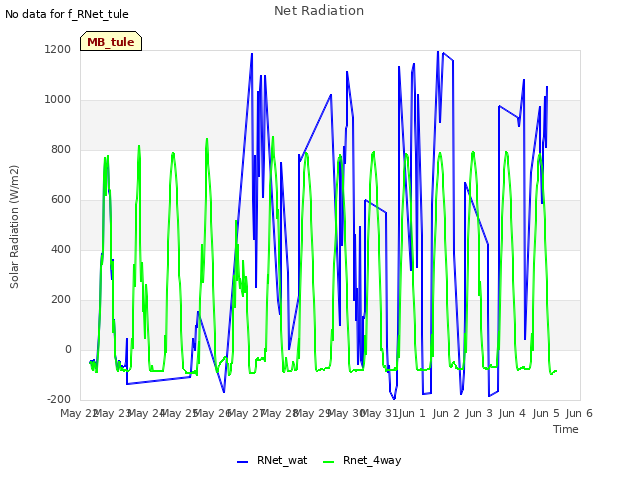
Task: Click the MB_tule label box
Action: 111,41
